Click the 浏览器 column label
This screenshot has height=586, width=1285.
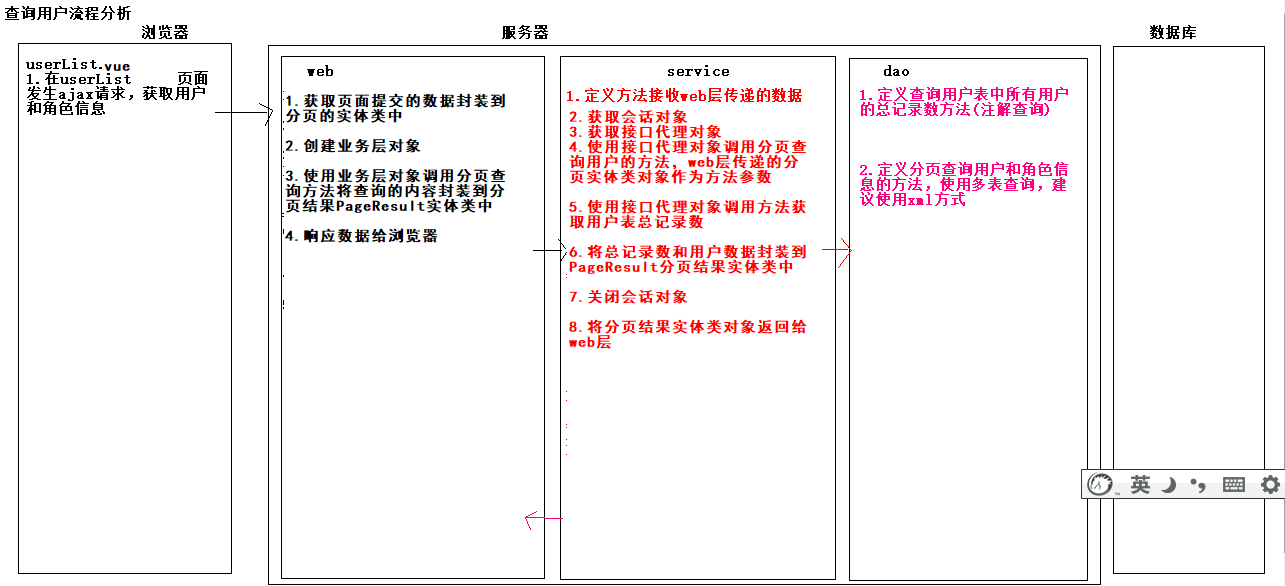[x=165, y=32]
